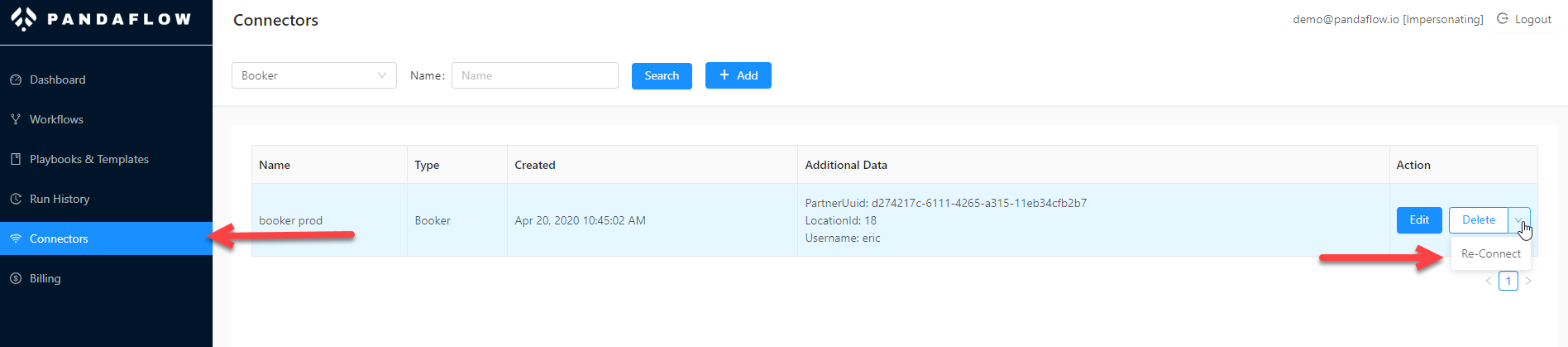Click the Search button
Screen dimensions: 1568x347
(x=662, y=75)
